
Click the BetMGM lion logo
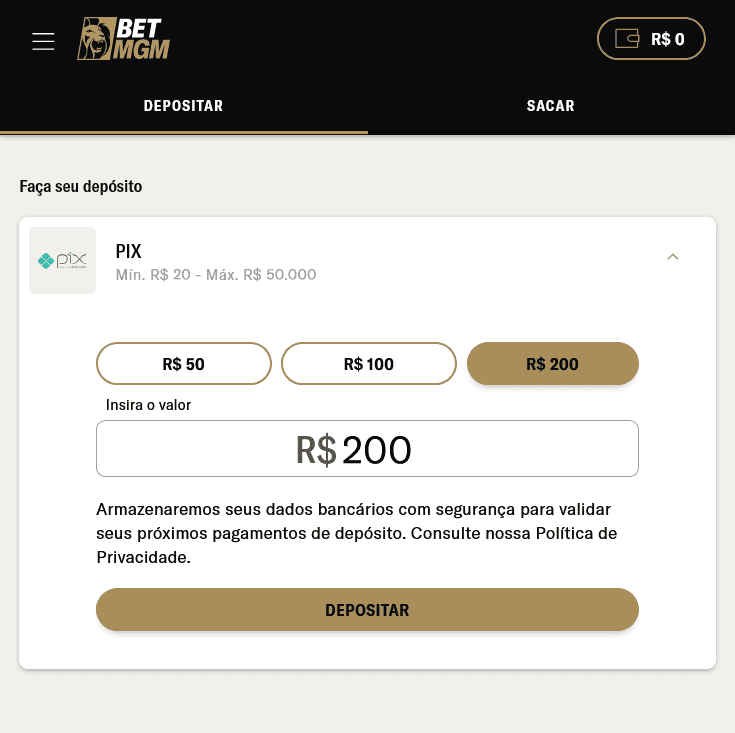pyautogui.click(x=124, y=39)
